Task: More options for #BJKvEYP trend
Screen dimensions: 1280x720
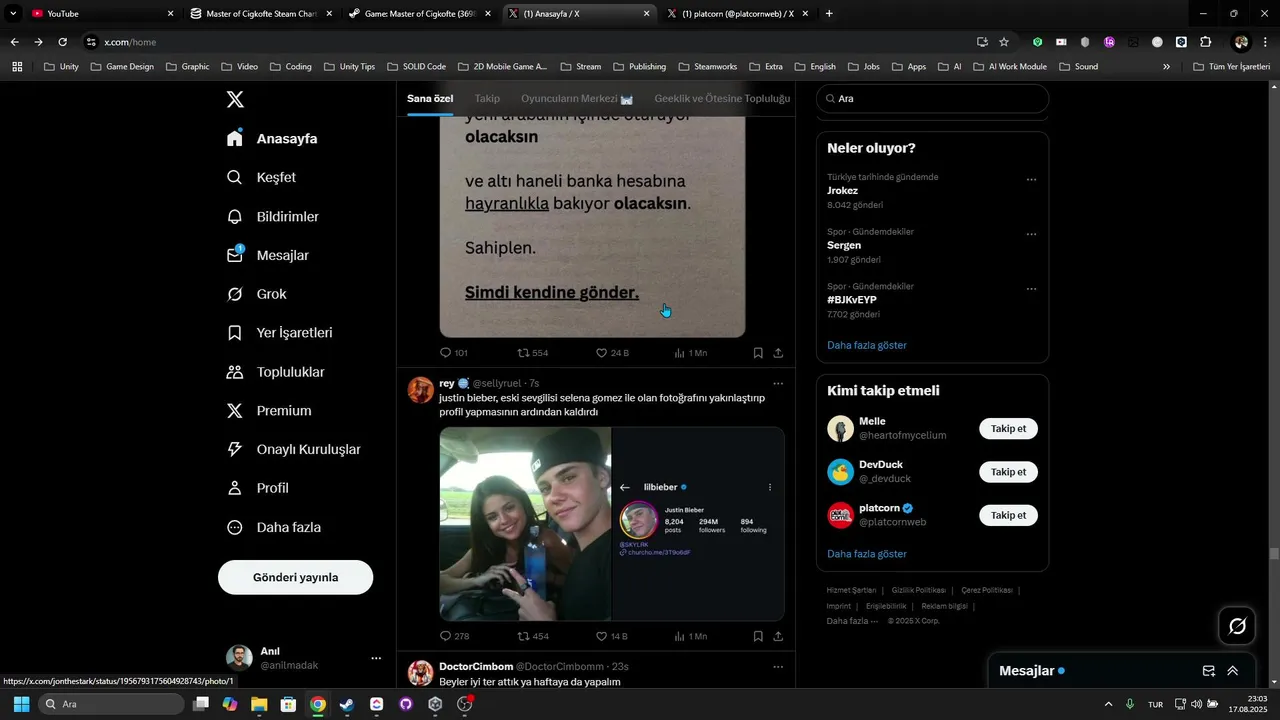Action: point(1031,289)
